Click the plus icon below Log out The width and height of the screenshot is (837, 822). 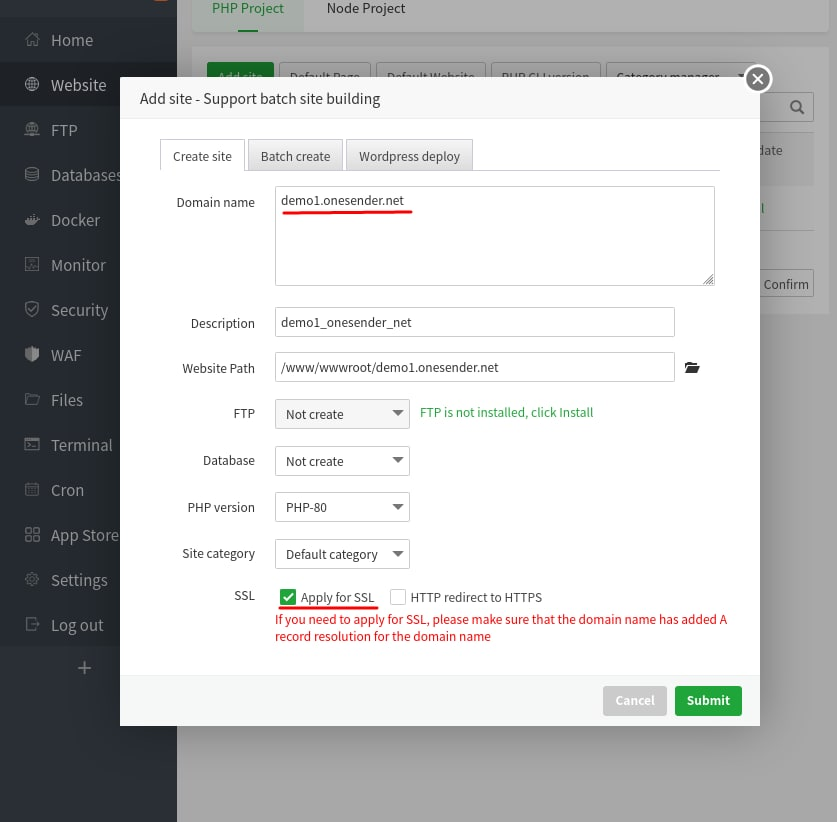(x=84, y=668)
